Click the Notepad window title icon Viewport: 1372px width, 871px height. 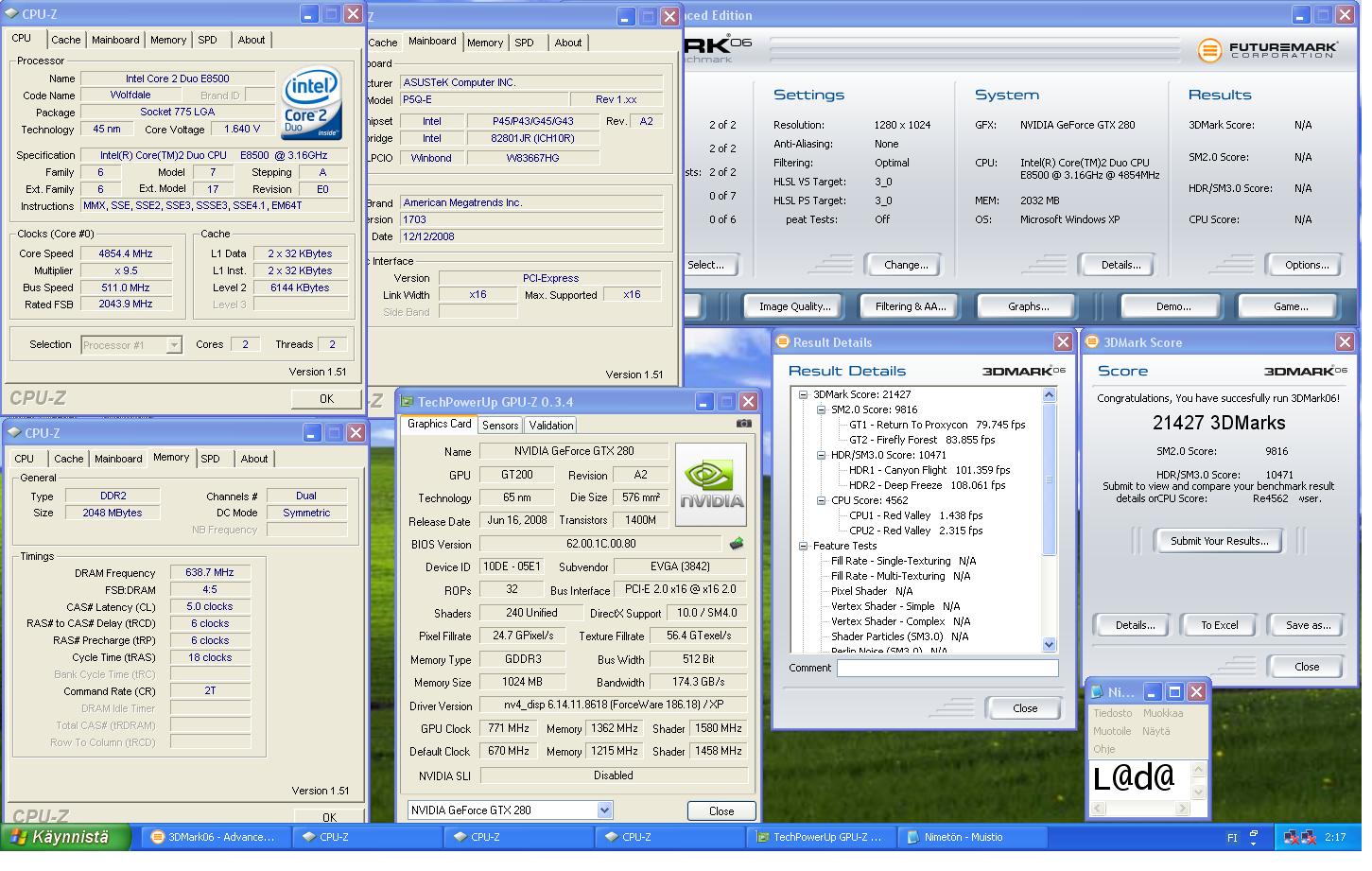pos(1099,692)
